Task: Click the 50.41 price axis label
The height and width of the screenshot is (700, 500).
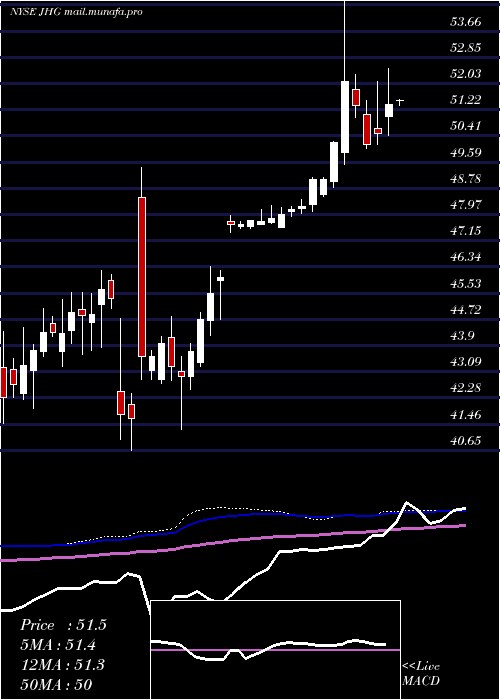Action: 466,126
